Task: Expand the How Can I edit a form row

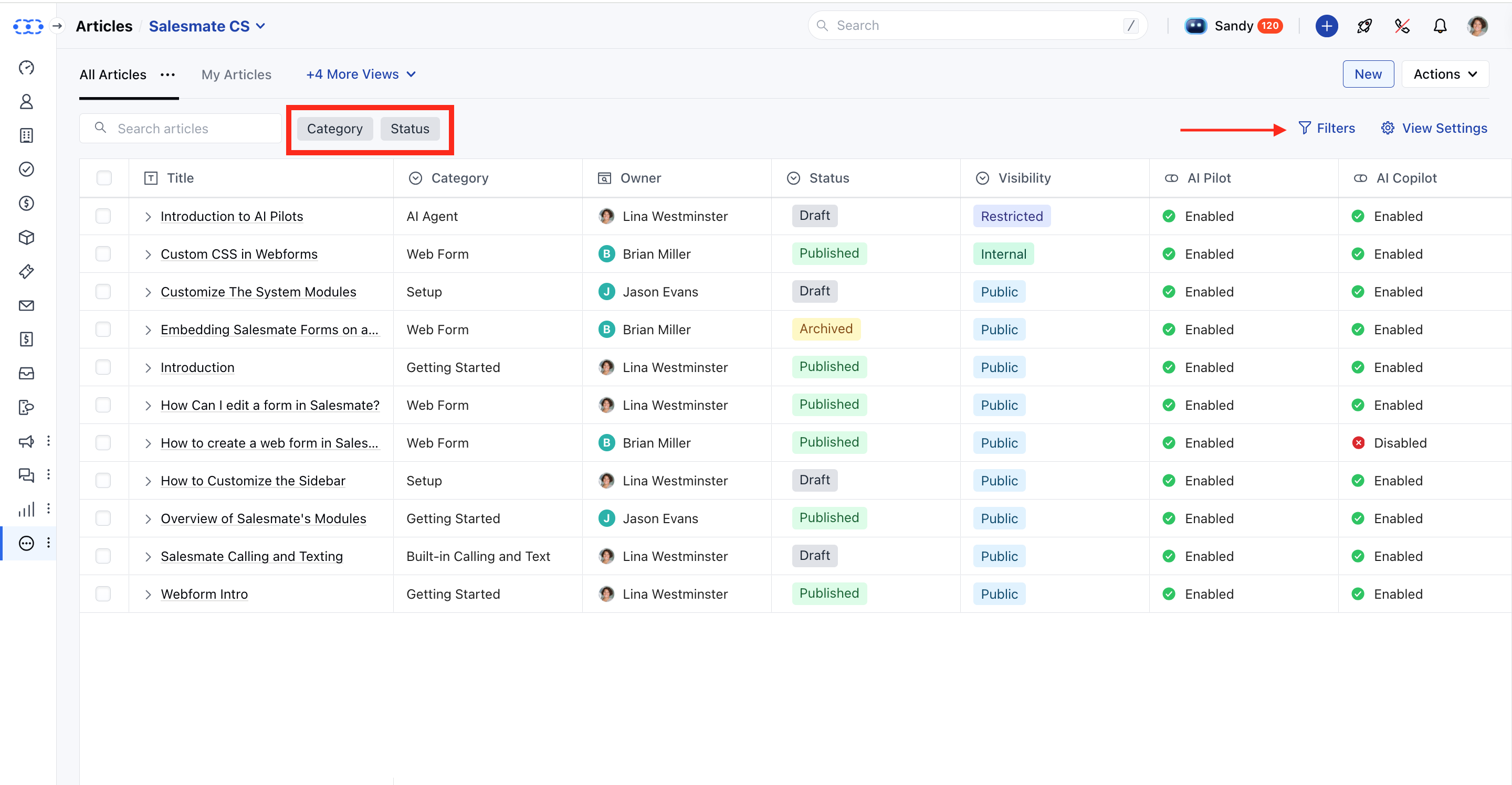Action: point(148,406)
